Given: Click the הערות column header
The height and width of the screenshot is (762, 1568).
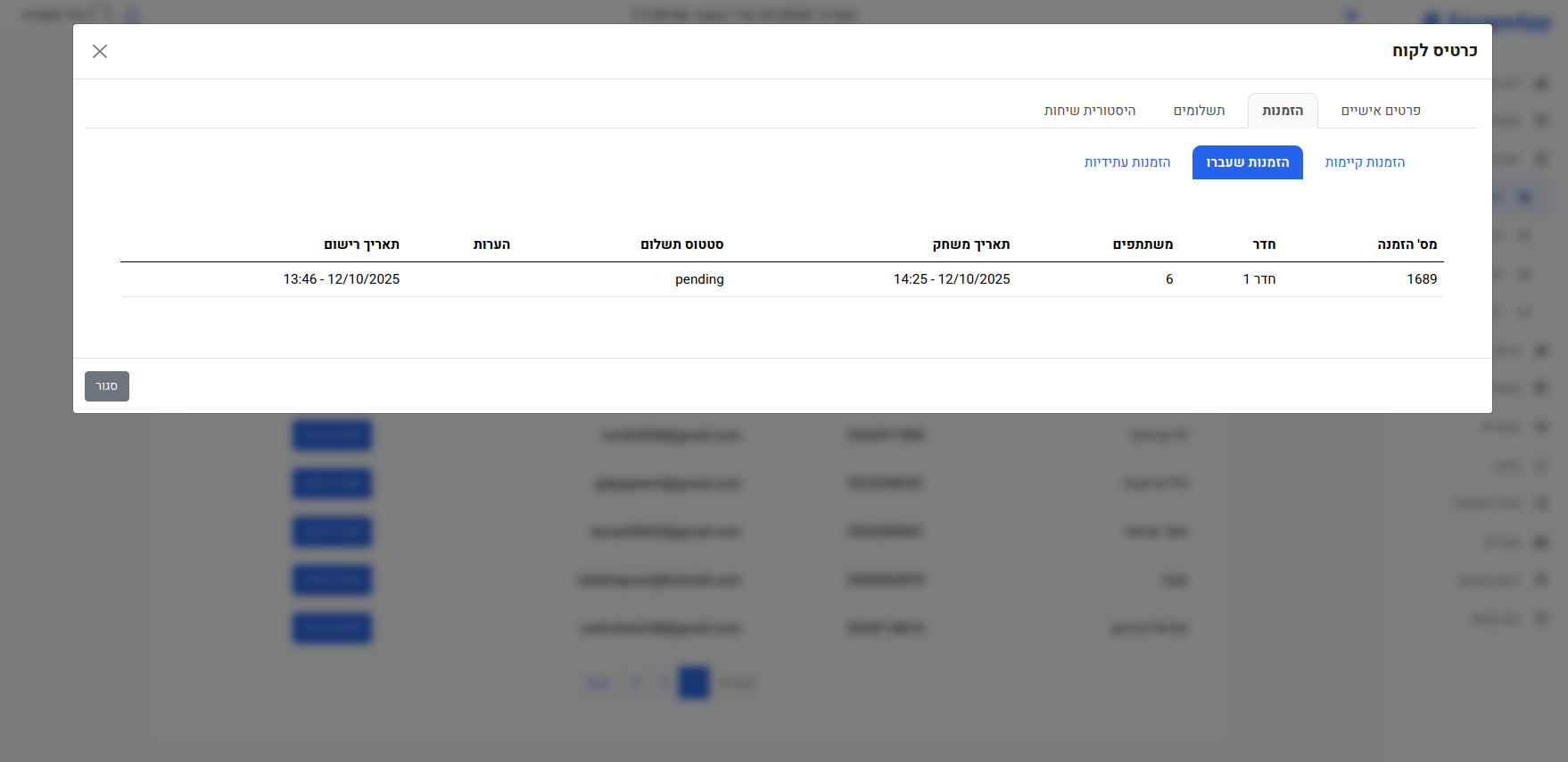Looking at the screenshot, I should 491,244.
